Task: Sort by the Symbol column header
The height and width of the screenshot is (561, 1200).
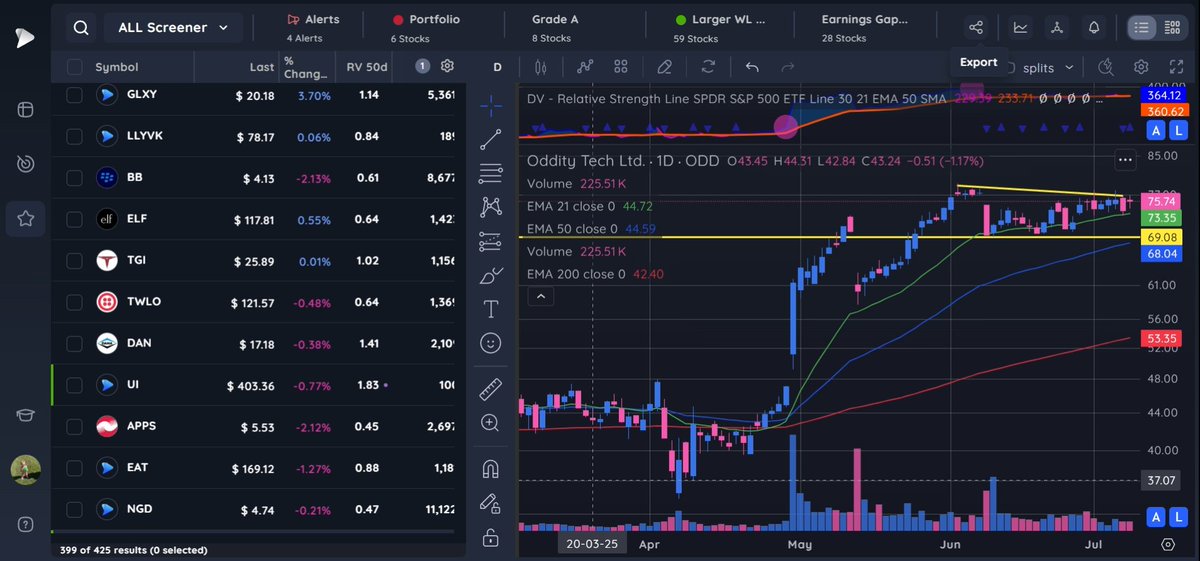Action: (x=116, y=67)
